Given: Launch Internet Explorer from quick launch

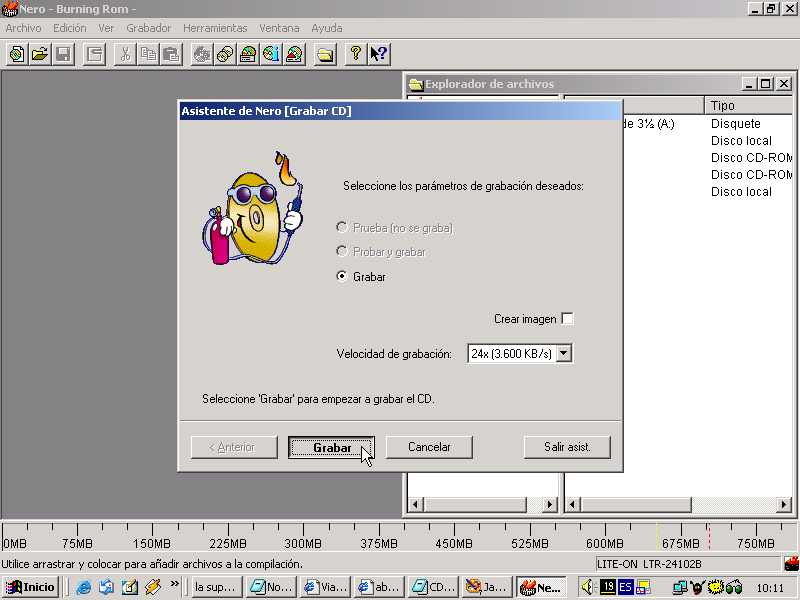Looking at the screenshot, I should click(x=84, y=587).
